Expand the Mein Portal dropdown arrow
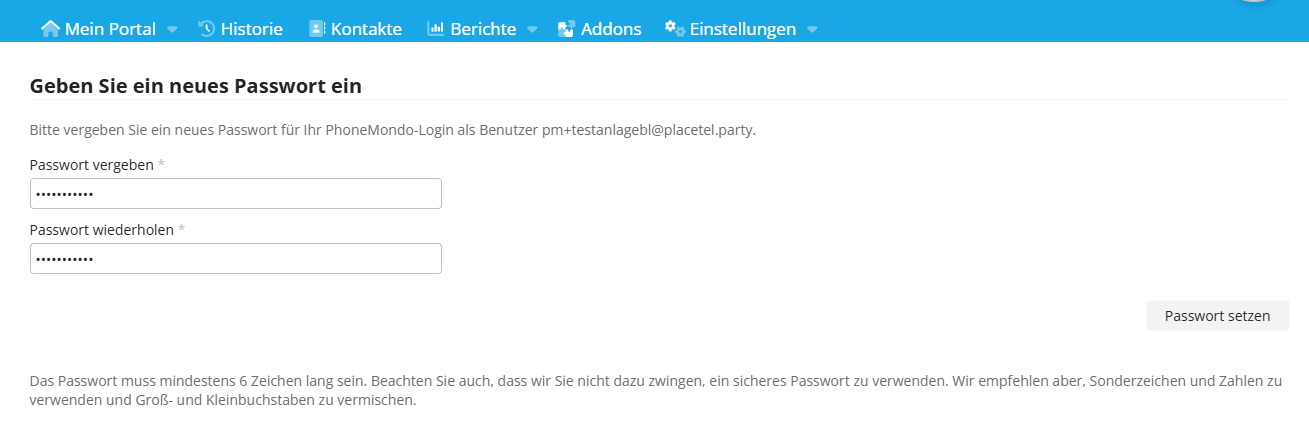Viewport: 1309px width, 432px height. [172, 30]
